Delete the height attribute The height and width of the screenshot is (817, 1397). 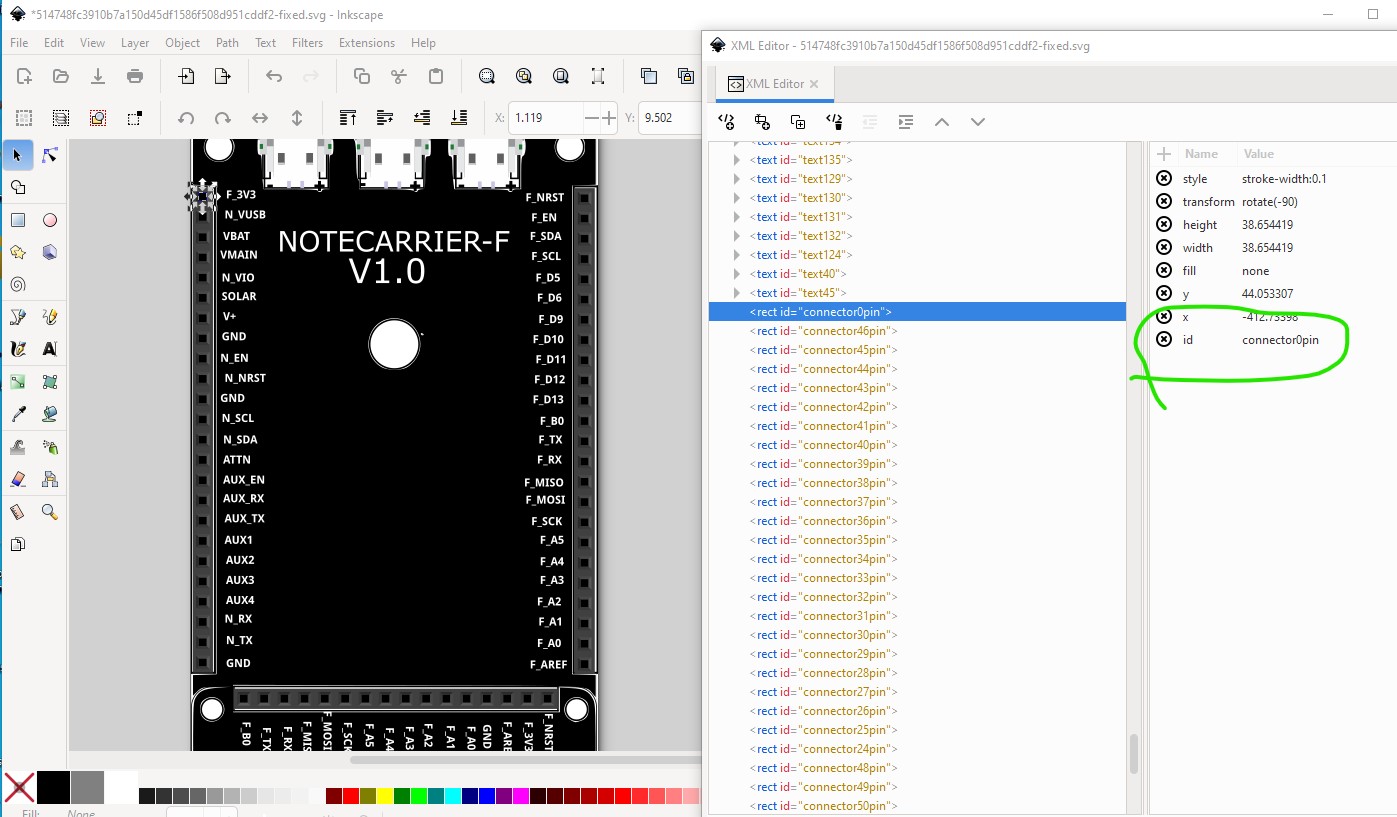[x=1164, y=224]
